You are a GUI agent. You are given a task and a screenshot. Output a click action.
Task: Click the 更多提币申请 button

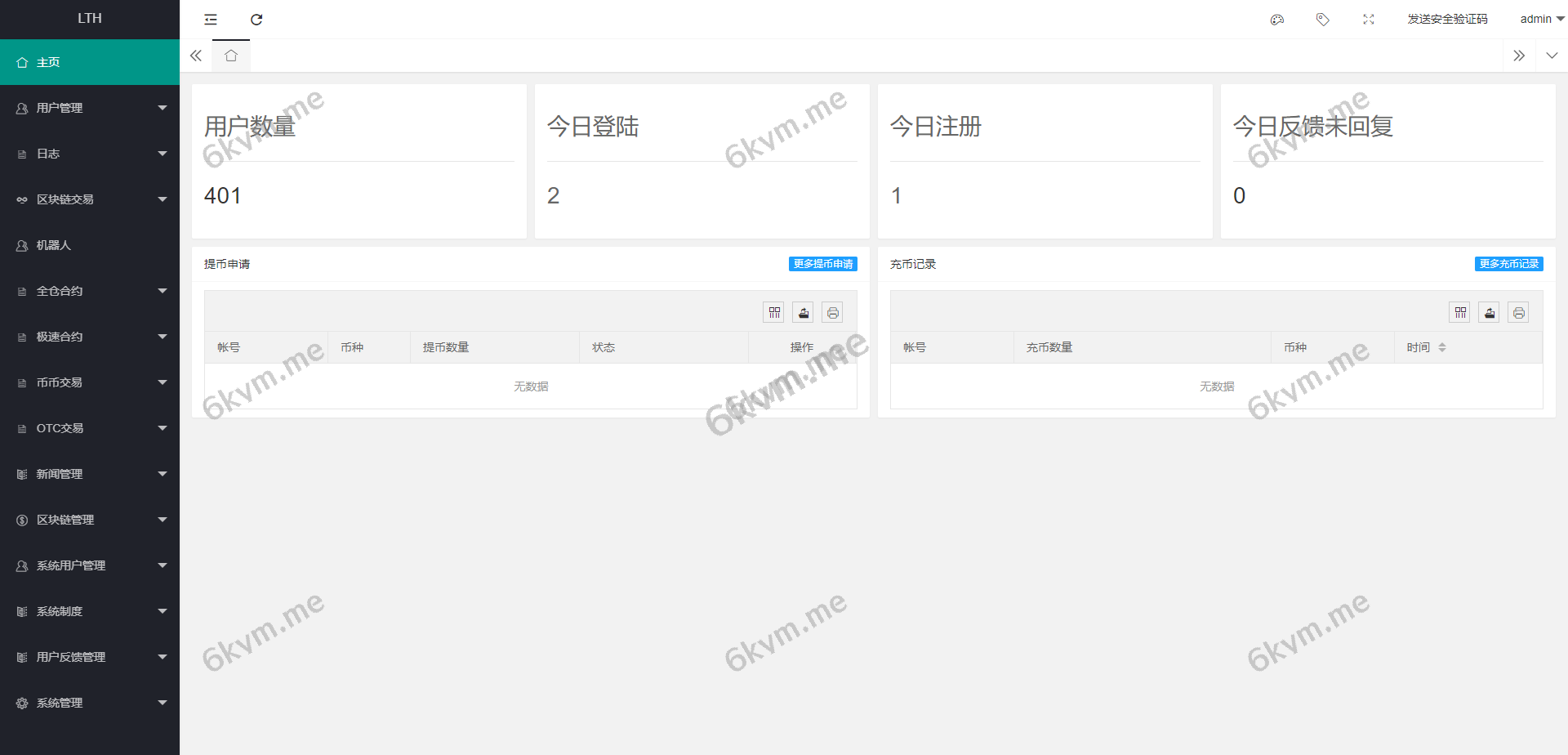click(x=822, y=264)
